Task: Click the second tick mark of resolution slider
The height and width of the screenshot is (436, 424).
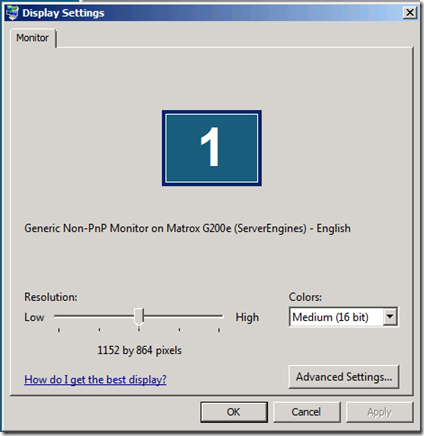Action: click(99, 330)
